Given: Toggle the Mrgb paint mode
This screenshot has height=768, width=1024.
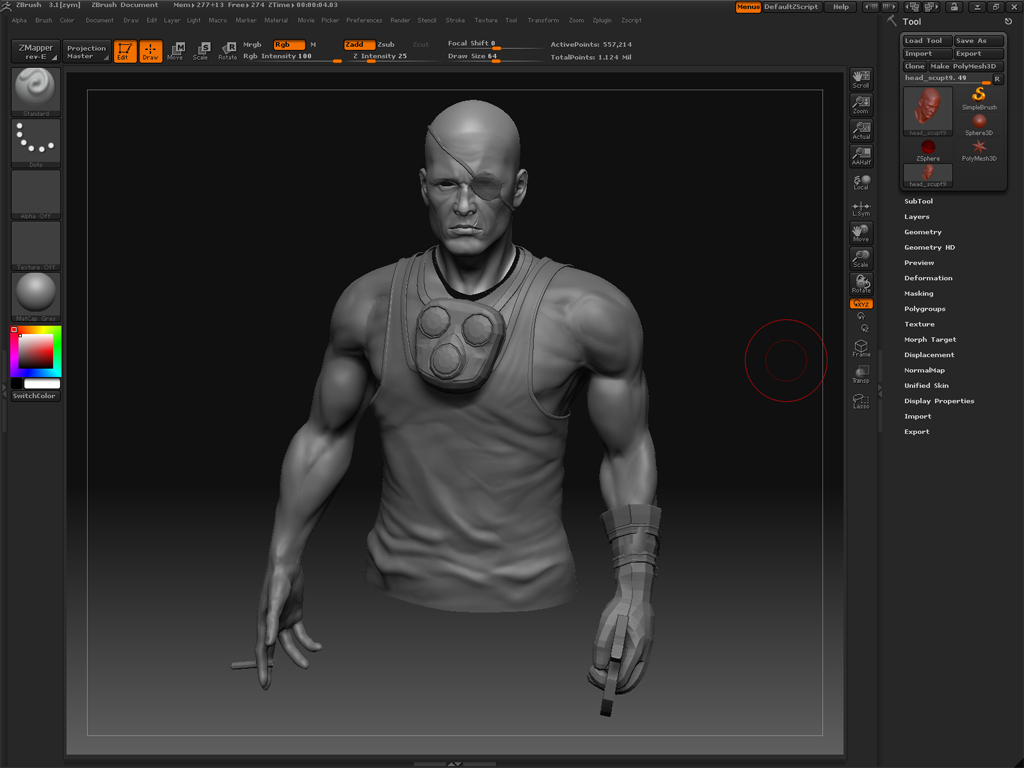Looking at the screenshot, I should tap(252, 44).
